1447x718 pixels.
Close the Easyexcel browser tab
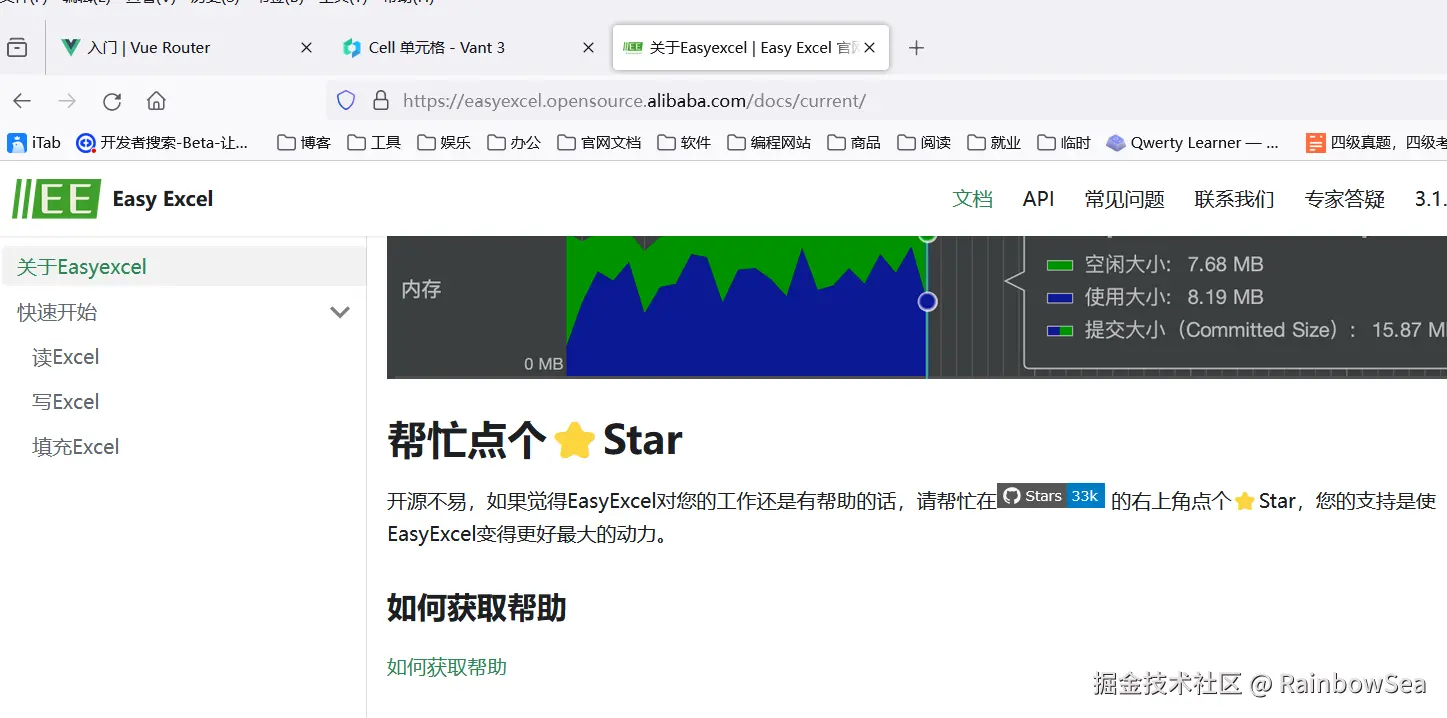869,47
